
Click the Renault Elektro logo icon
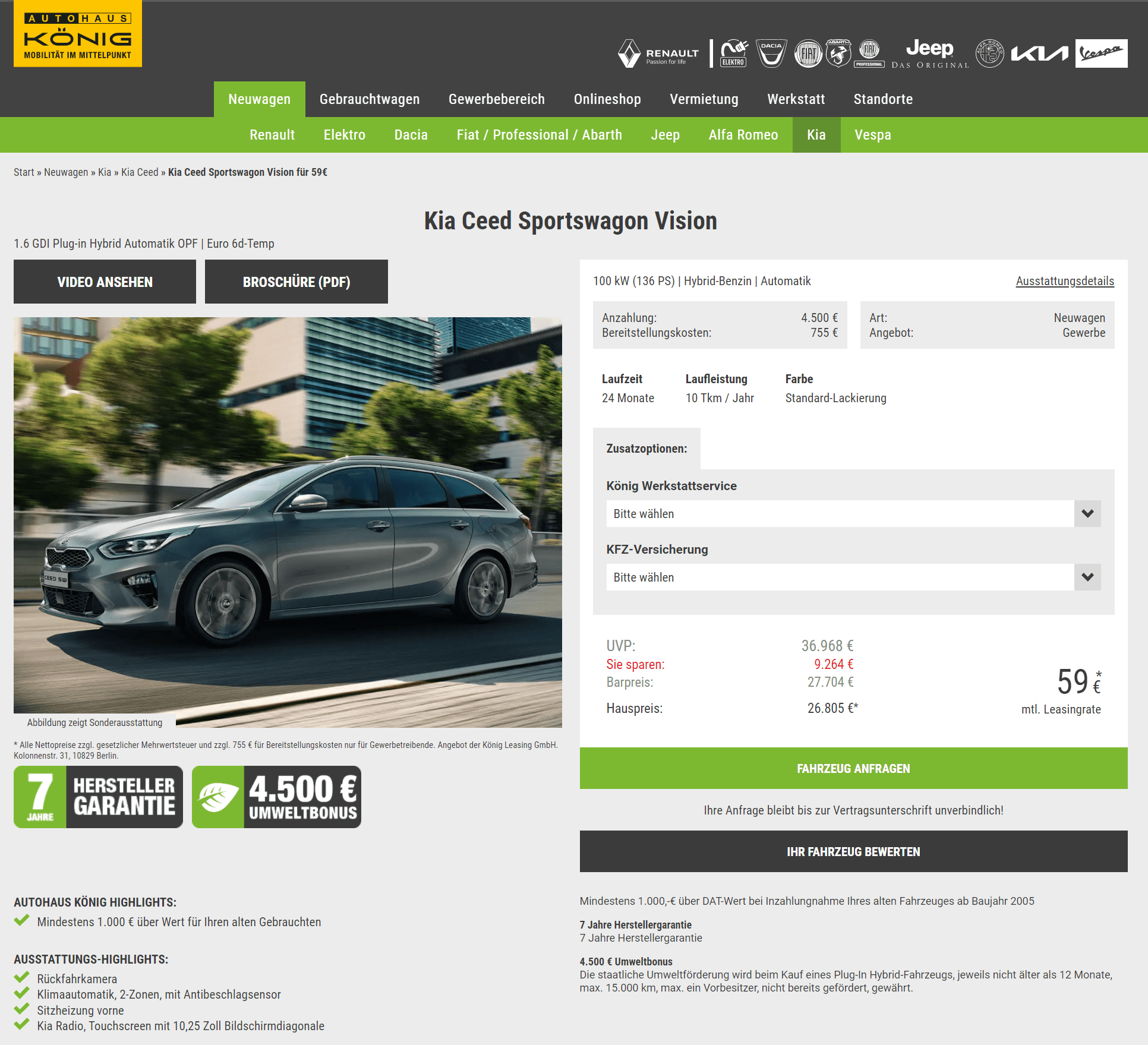[734, 53]
